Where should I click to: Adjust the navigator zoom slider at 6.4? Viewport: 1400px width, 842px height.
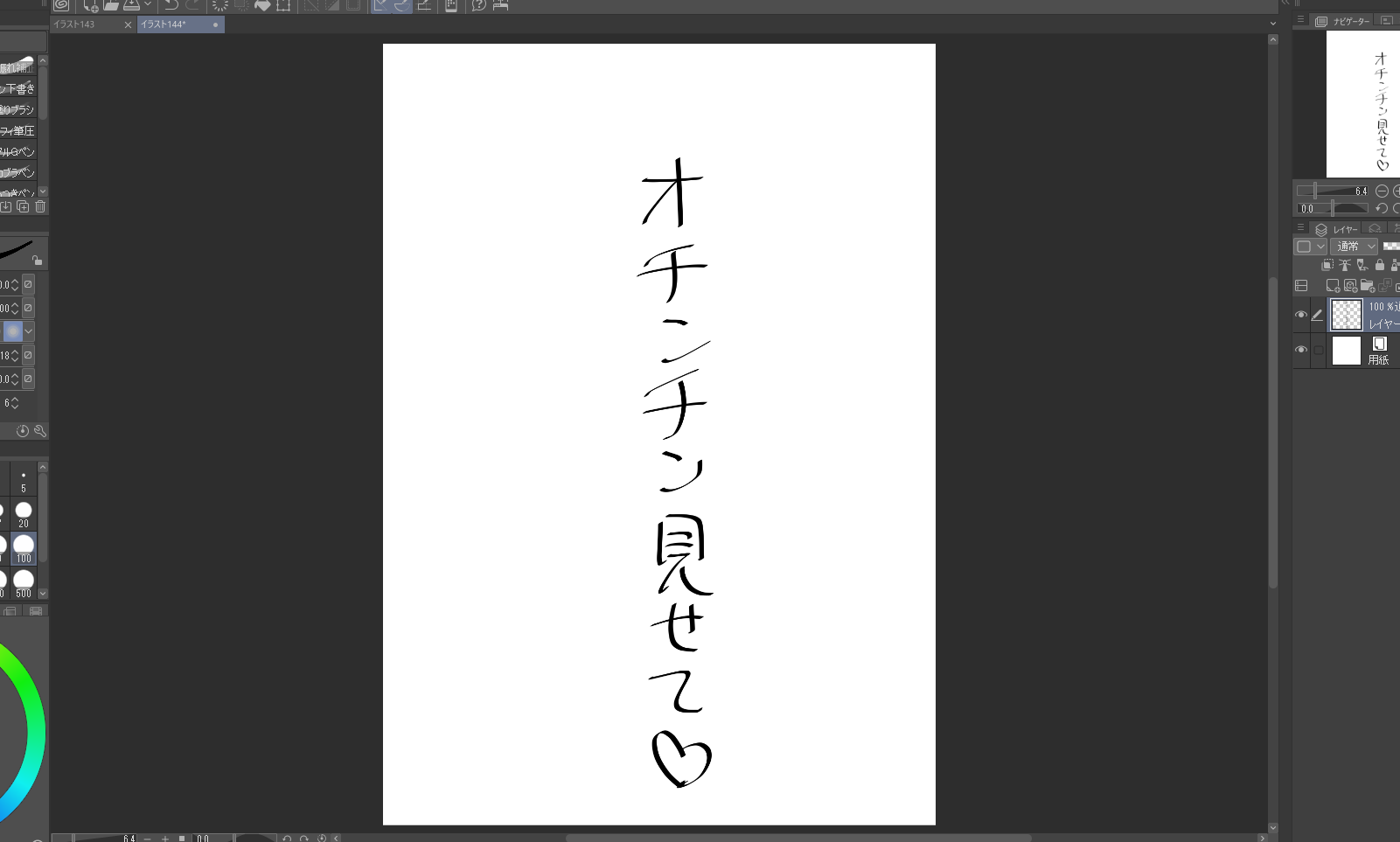click(1333, 191)
